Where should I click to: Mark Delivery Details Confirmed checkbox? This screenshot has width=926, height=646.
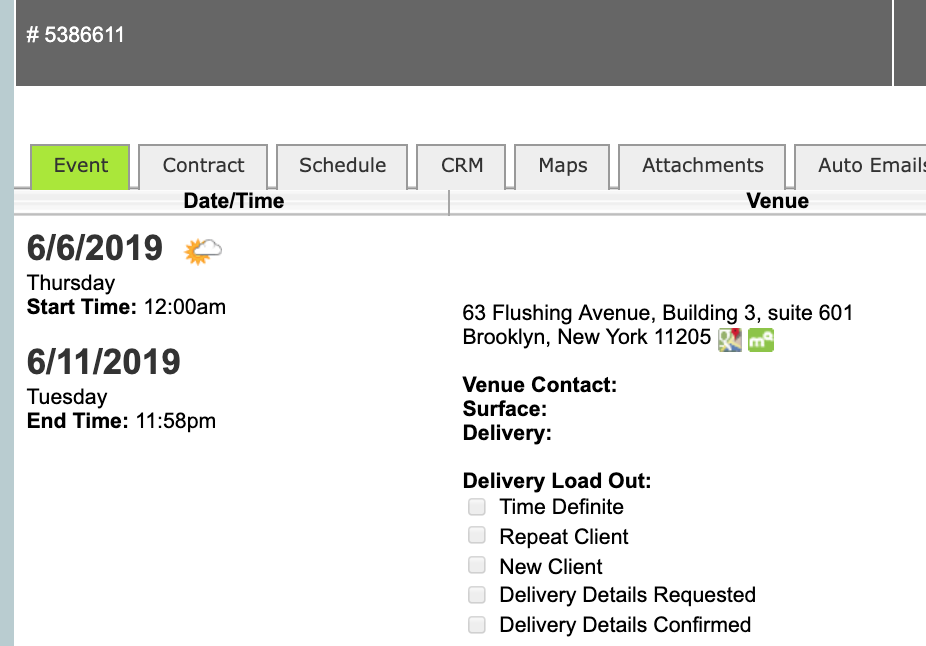pyautogui.click(x=478, y=624)
